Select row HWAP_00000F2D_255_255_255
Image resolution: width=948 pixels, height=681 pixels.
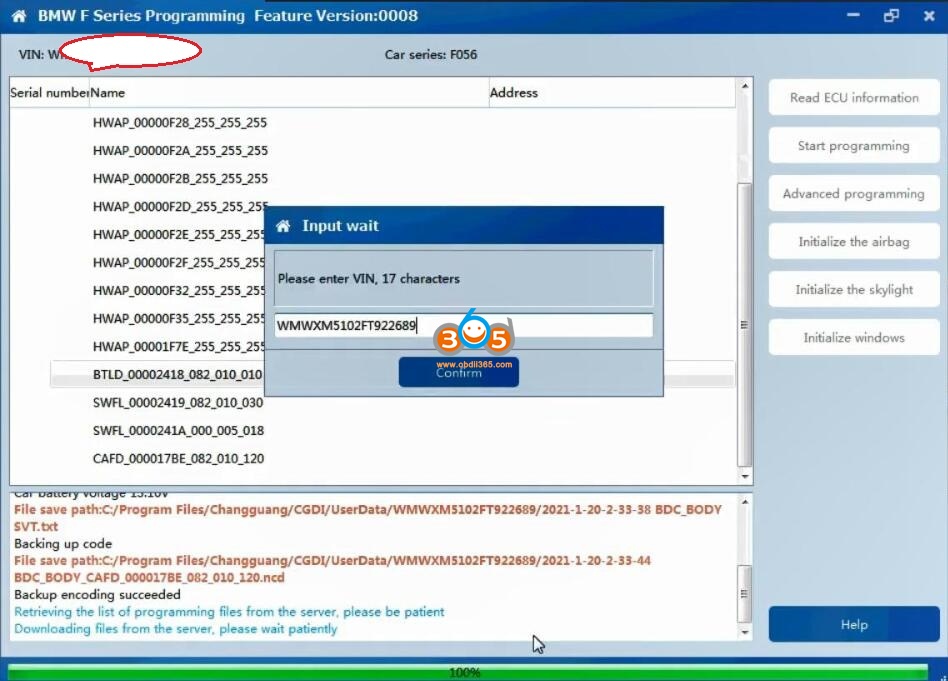click(180, 207)
